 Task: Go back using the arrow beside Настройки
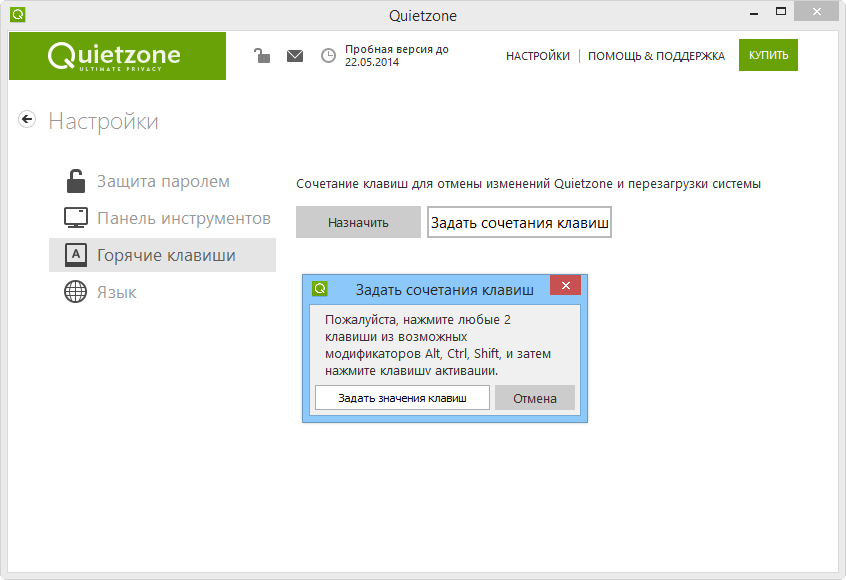(x=27, y=119)
